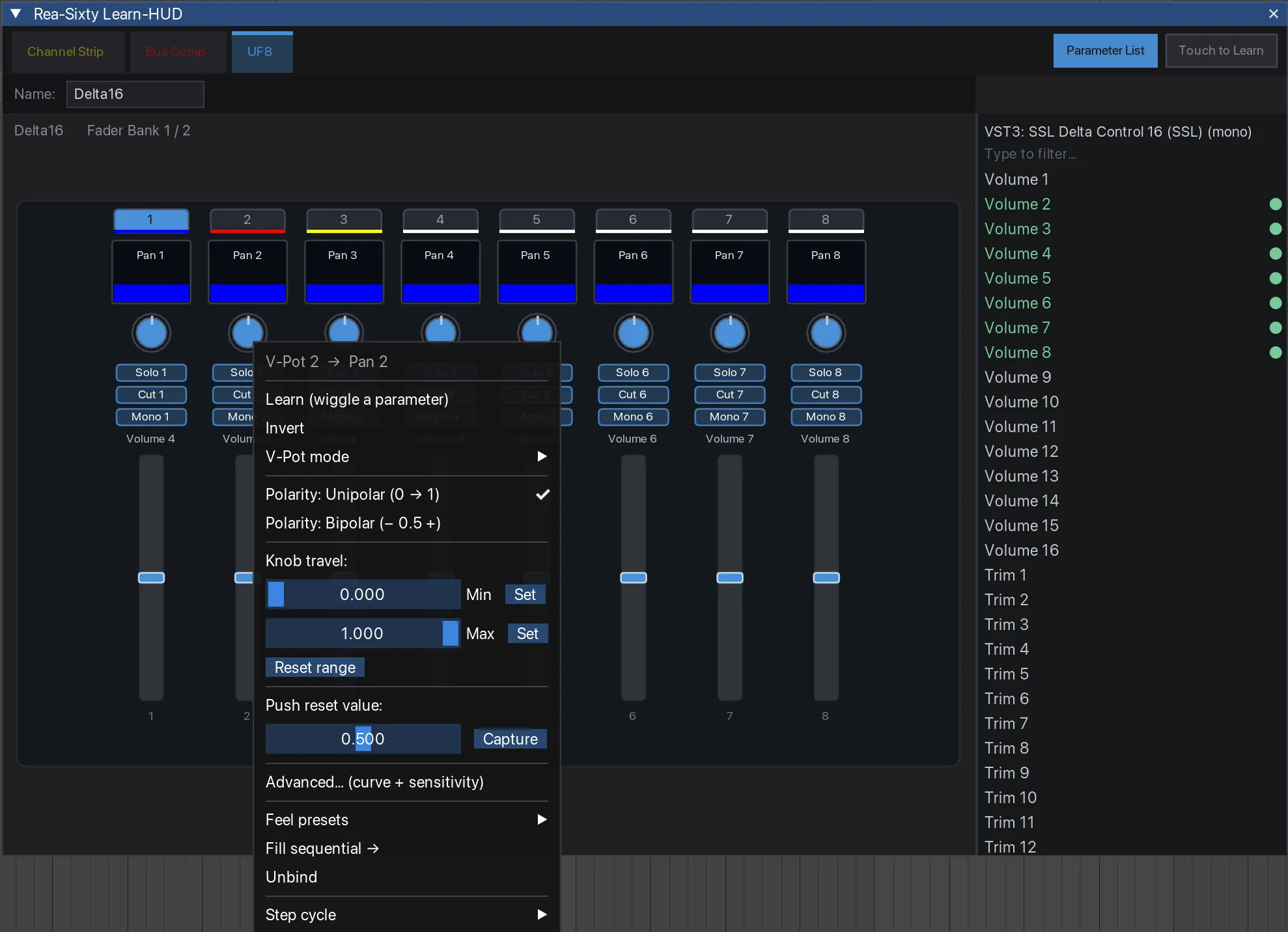Select channel 8 button

pyautogui.click(x=826, y=220)
